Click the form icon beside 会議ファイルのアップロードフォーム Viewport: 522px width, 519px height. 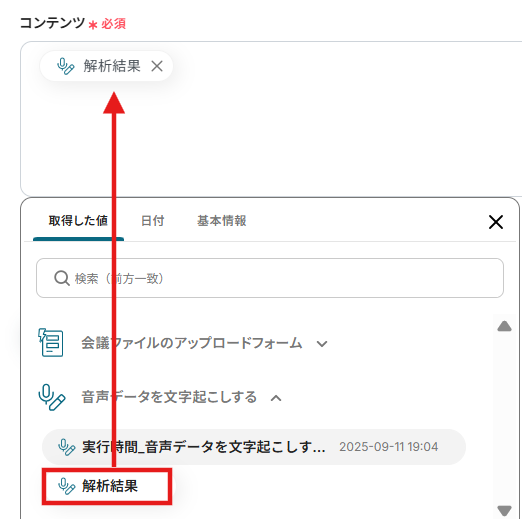(x=51, y=342)
